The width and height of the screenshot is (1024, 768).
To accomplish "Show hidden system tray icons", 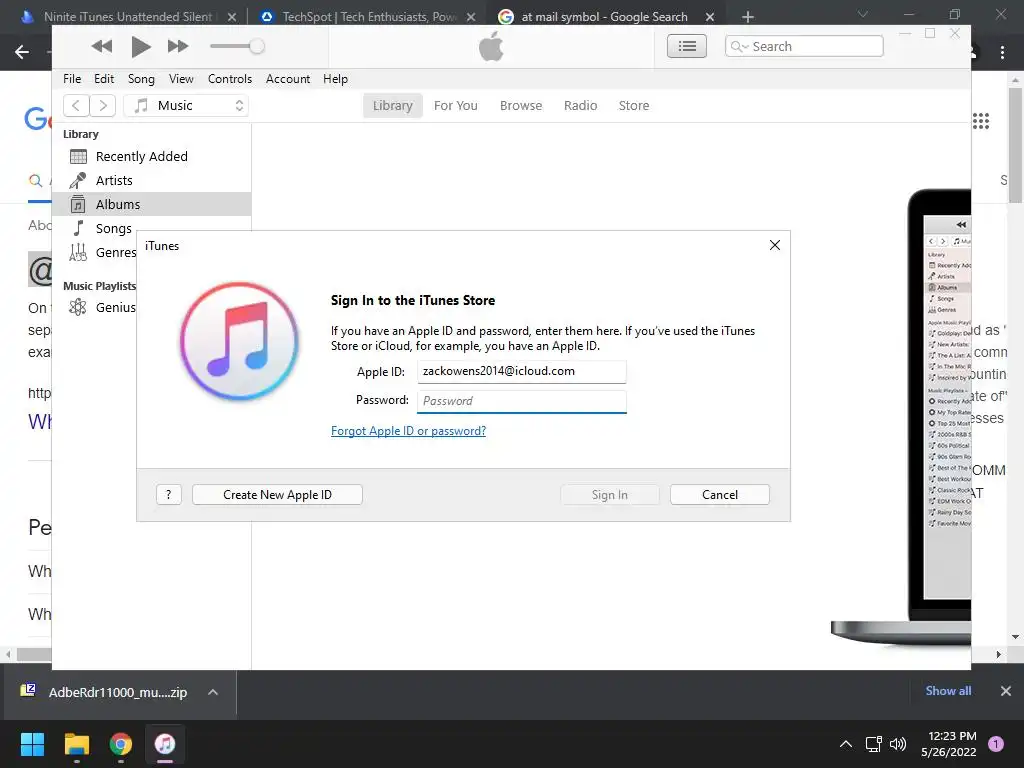I will [846, 744].
